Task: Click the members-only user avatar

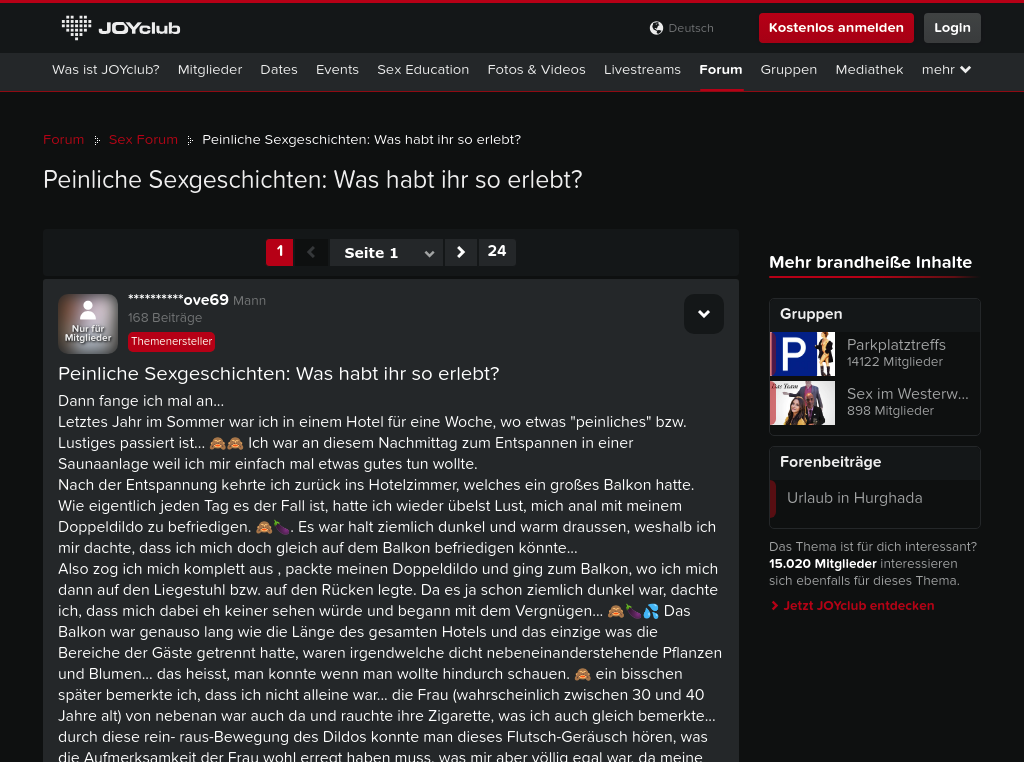Action: pyautogui.click(x=88, y=324)
